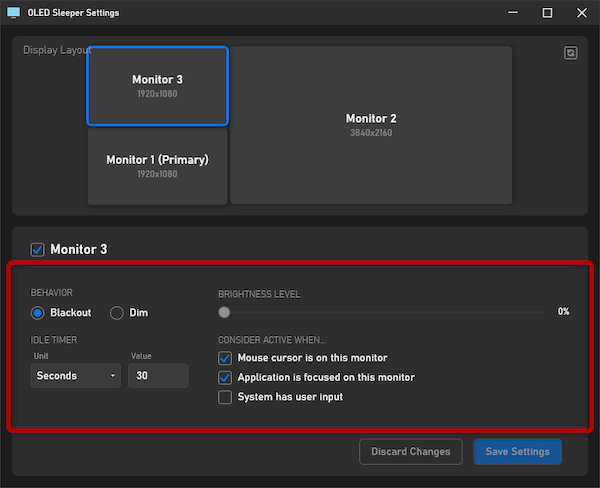This screenshot has width=600, height=488.
Task: Click the OLED Sleeper Settings title bar text
Action: [75, 13]
